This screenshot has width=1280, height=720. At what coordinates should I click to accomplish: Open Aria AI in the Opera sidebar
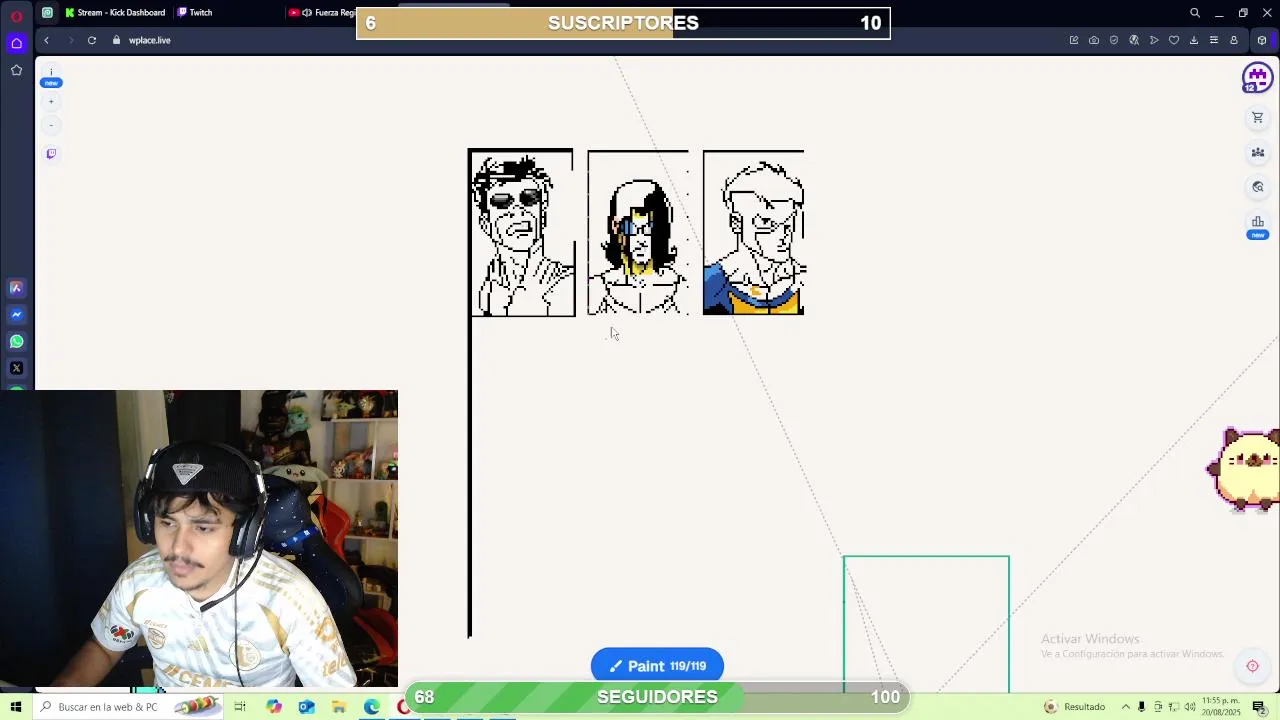(16, 288)
